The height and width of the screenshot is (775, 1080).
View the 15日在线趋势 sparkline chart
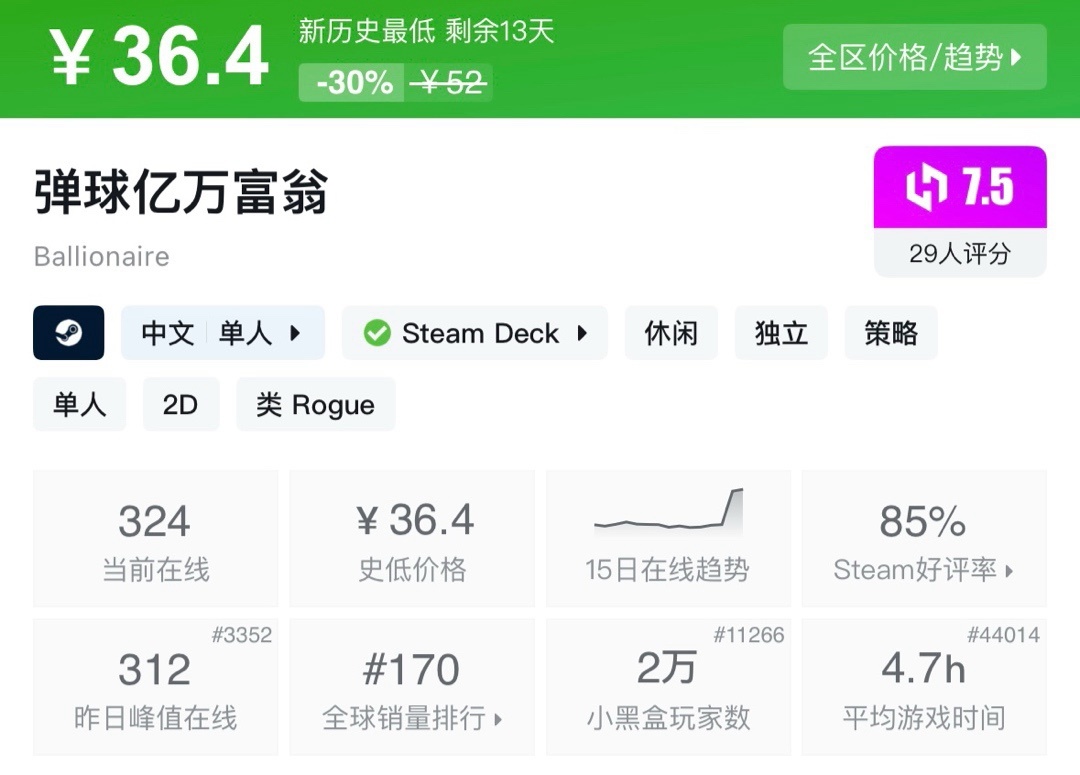[668, 512]
